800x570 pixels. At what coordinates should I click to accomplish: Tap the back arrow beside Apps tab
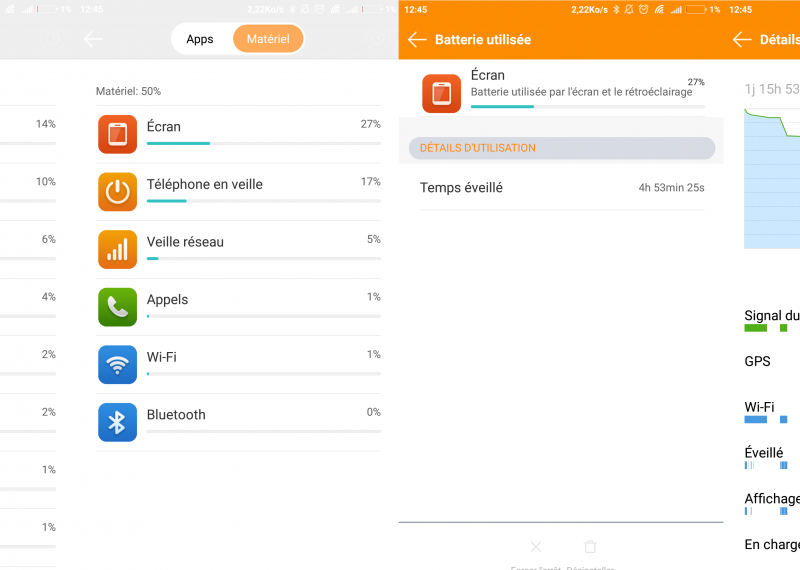coord(93,39)
